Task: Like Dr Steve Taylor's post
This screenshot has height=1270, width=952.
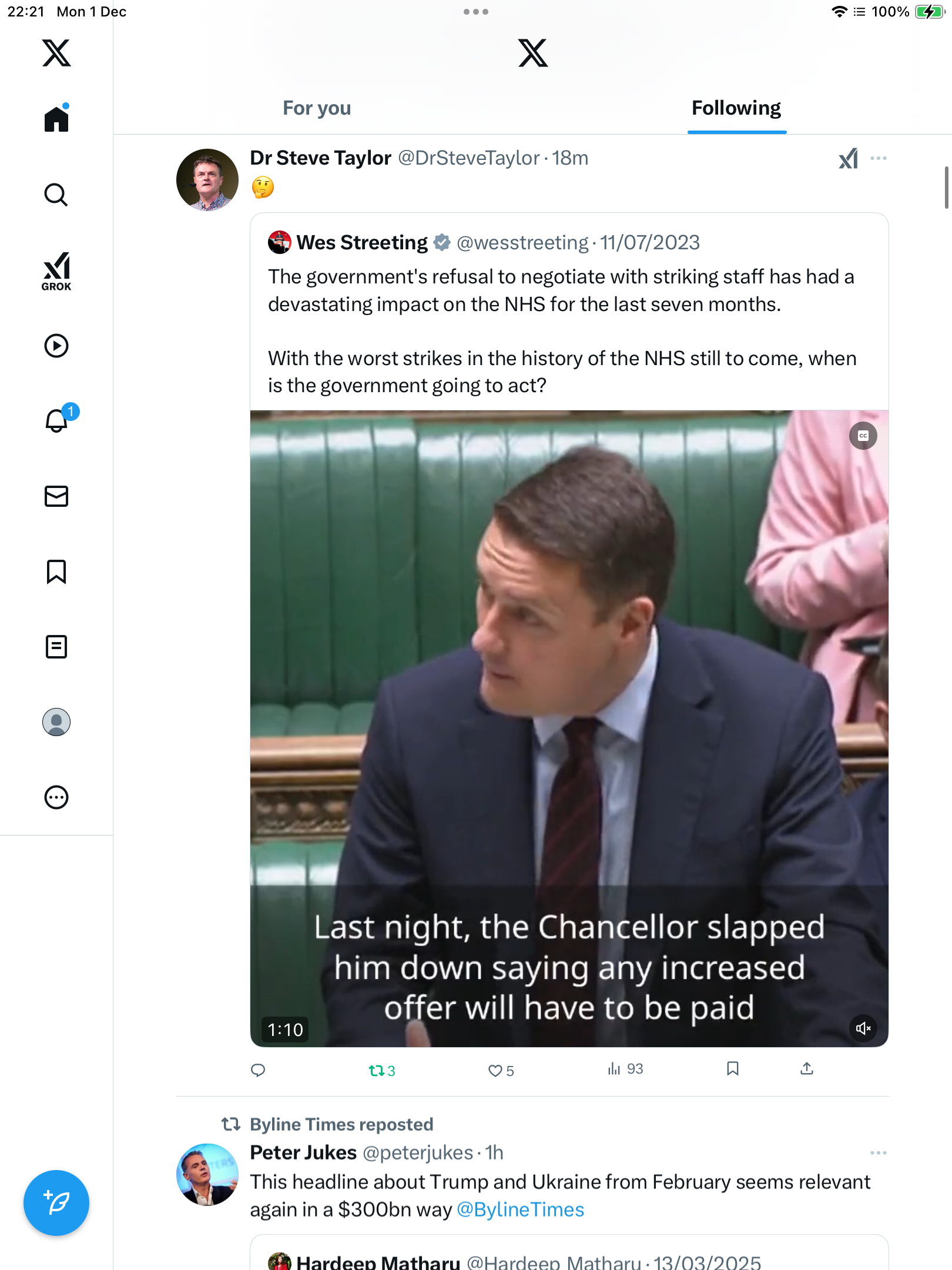Action: coord(495,1071)
